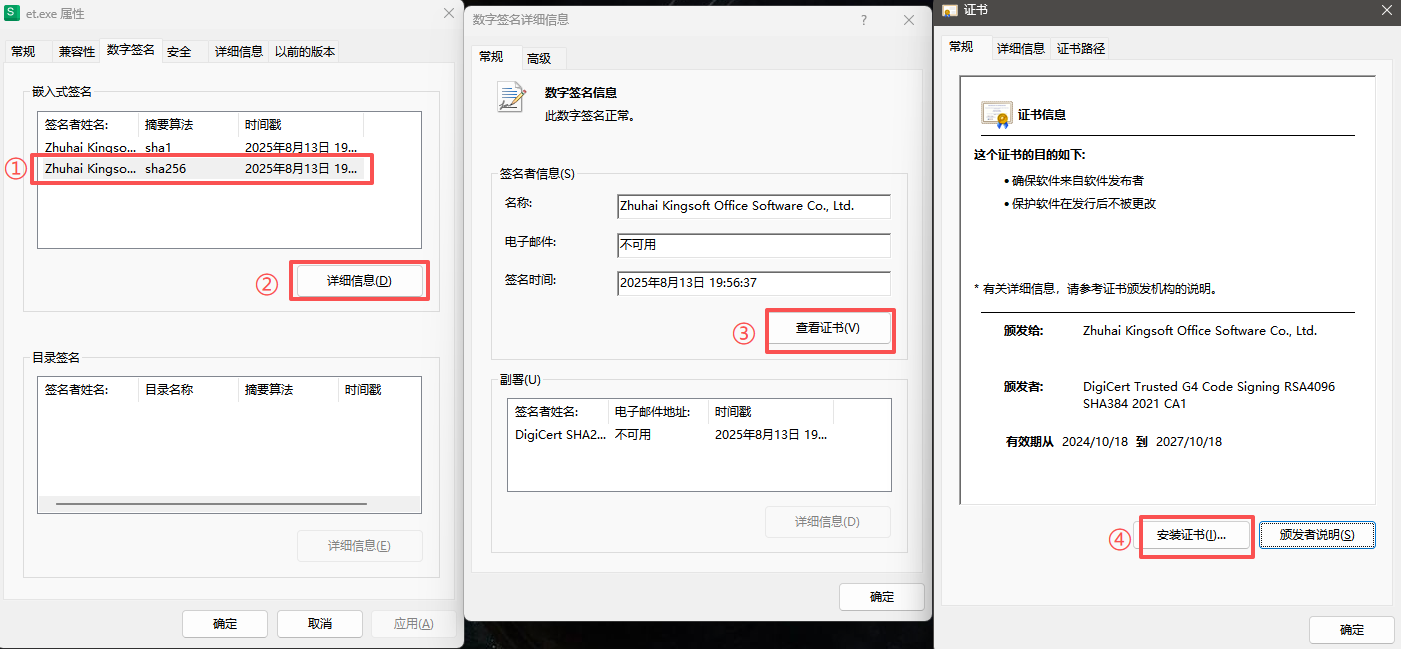Viewport: 1401px width, 649px height.
Task: Select the DigiCert countersignature row
Action: (670, 435)
